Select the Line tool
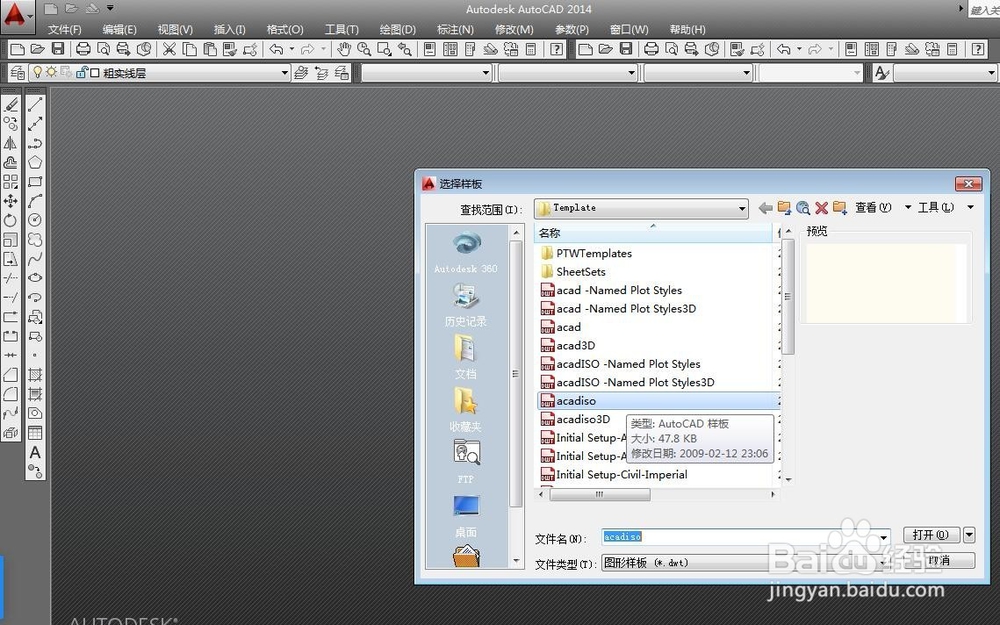The height and width of the screenshot is (625, 1000). point(35,104)
